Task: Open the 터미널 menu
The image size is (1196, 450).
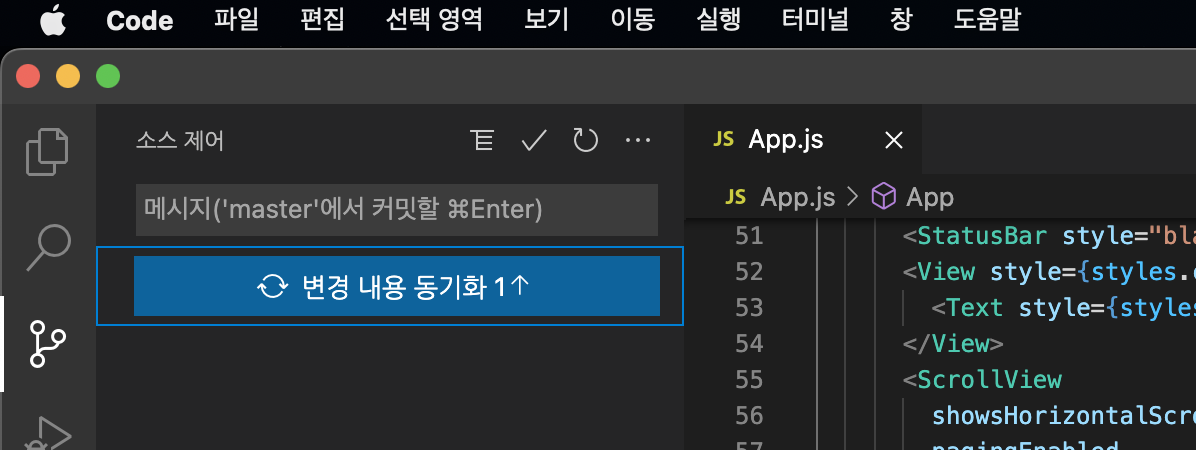Action: (x=815, y=21)
